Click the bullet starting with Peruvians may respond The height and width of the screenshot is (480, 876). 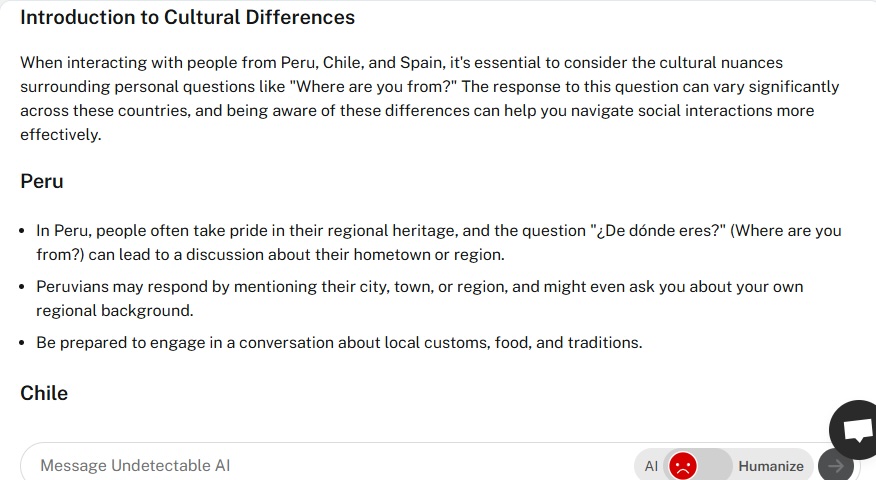(x=420, y=298)
